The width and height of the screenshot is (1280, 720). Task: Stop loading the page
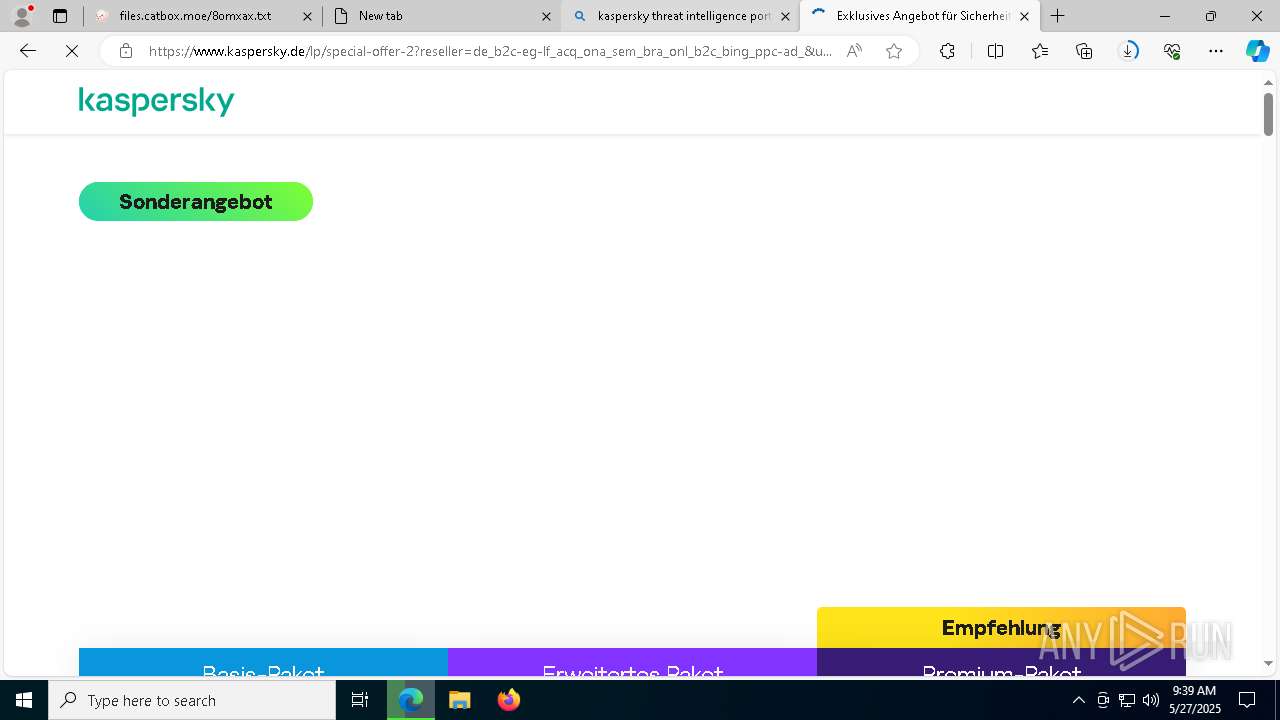point(72,51)
